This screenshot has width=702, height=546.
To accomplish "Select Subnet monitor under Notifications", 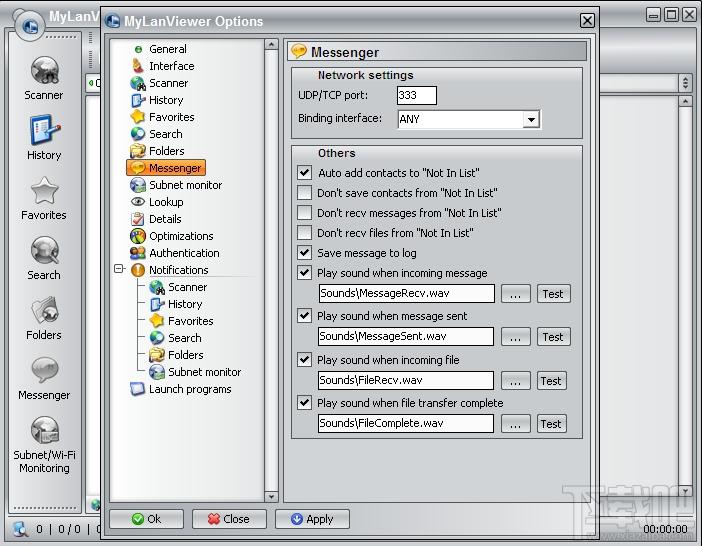I will coord(204,372).
